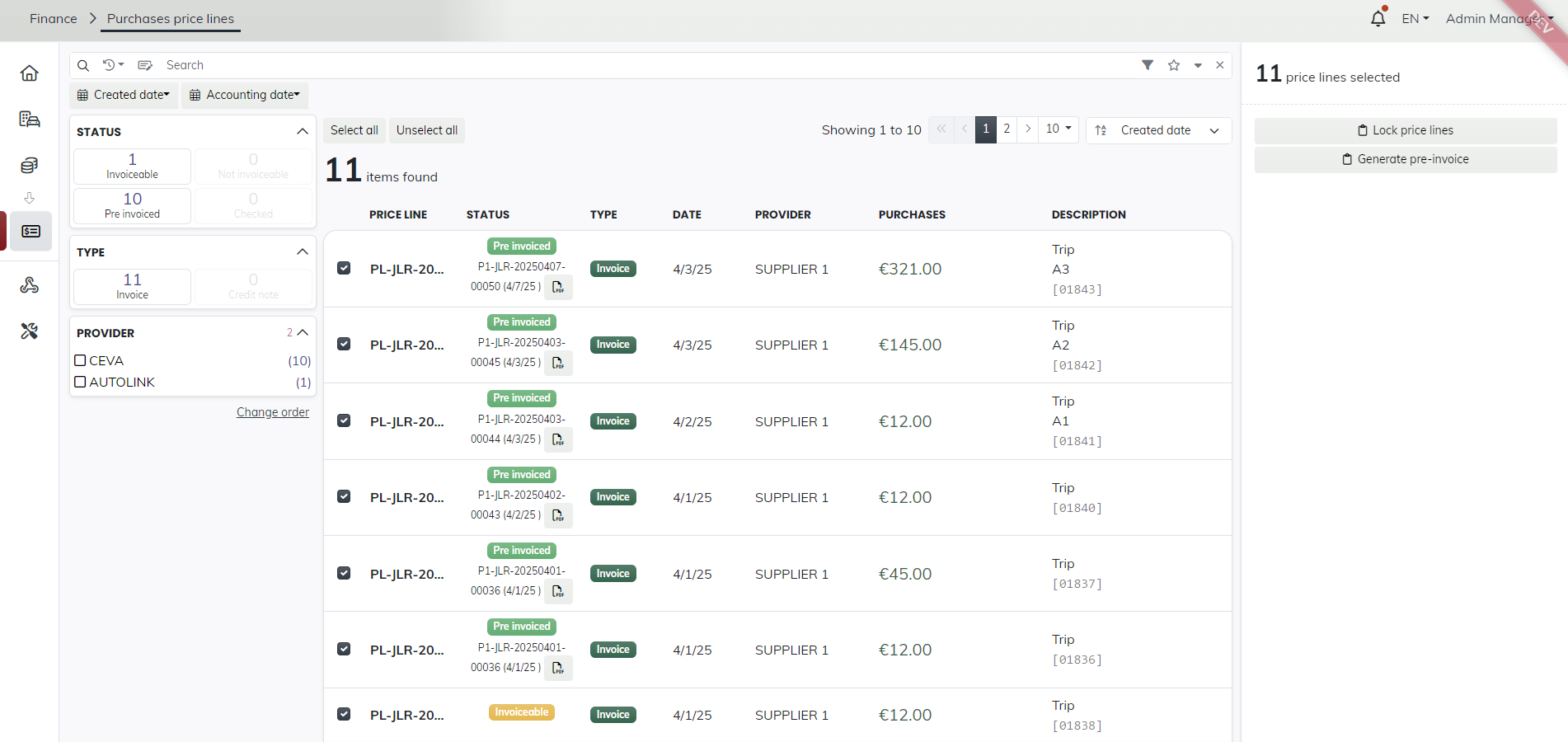1568x742 pixels.
Task: Open PDF icon for pre-invoice 00050
Action: (x=558, y=287)
